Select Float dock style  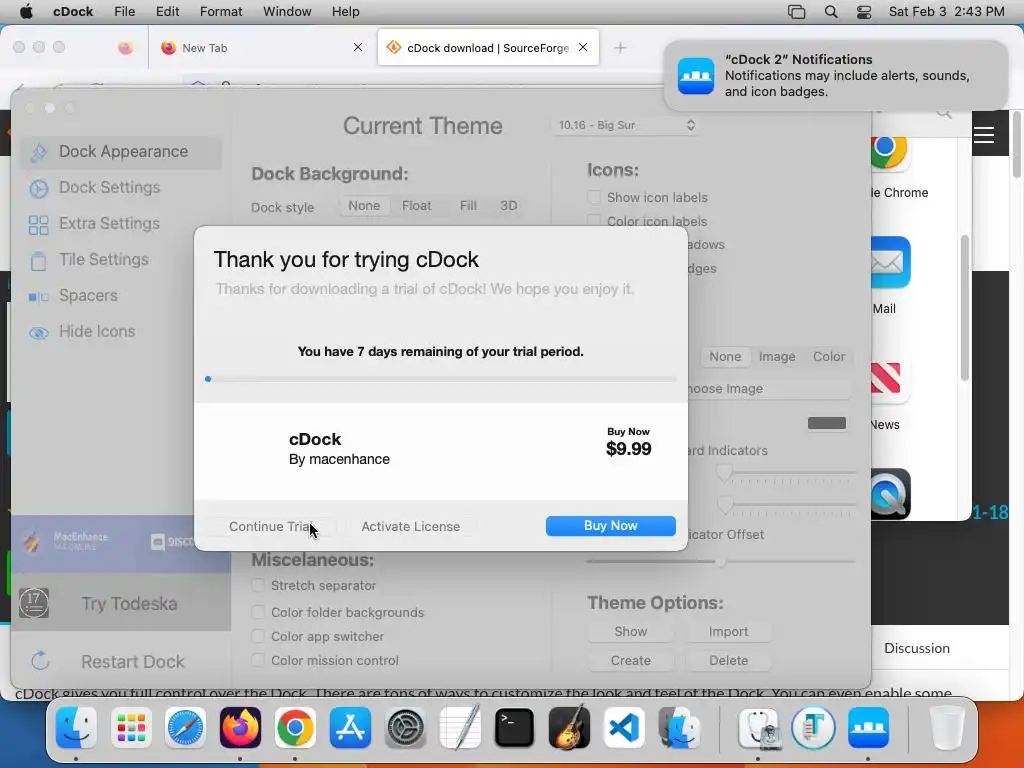pos(416,206)
